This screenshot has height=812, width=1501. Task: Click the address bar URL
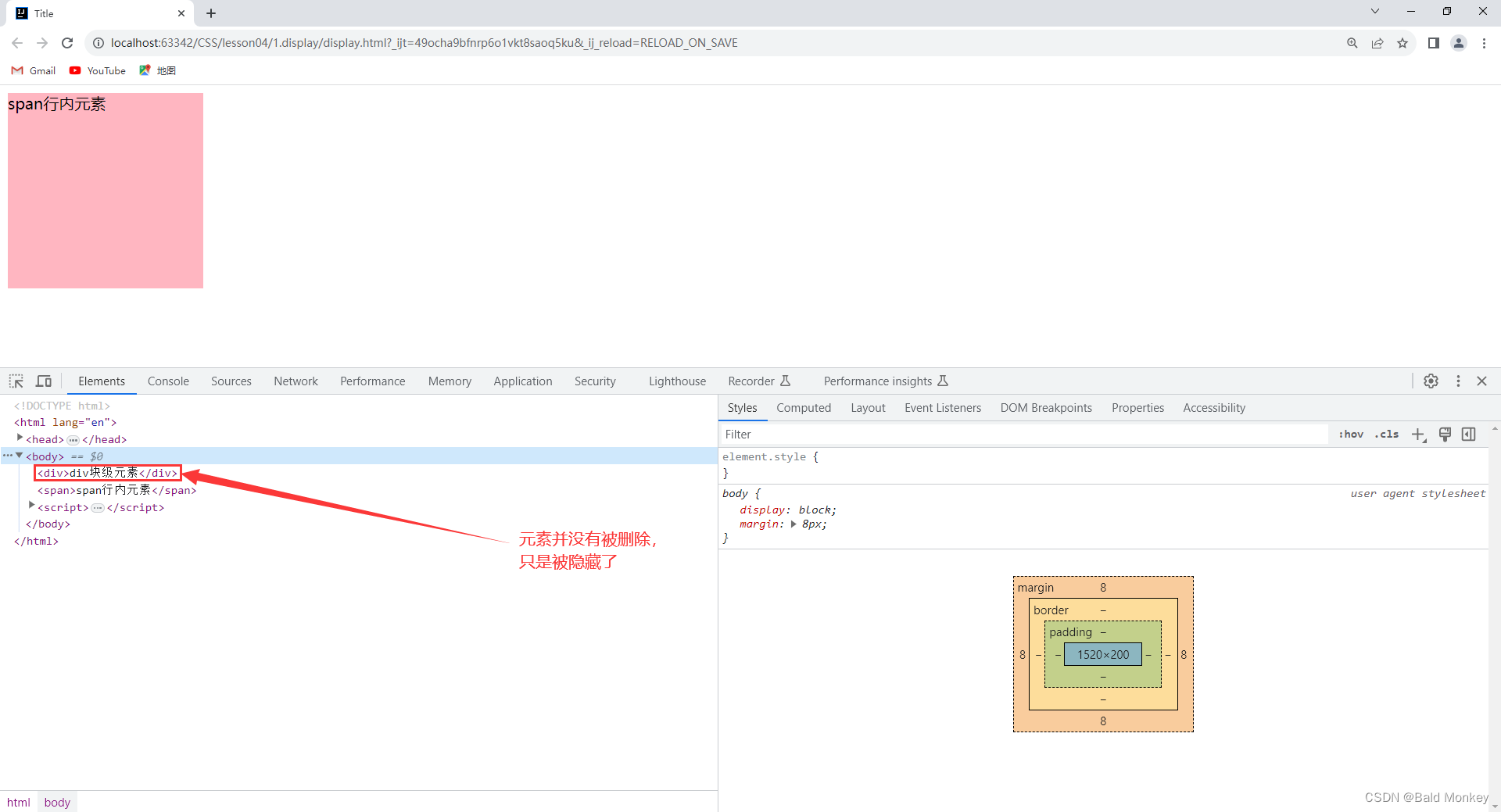[x=424, y=43]
